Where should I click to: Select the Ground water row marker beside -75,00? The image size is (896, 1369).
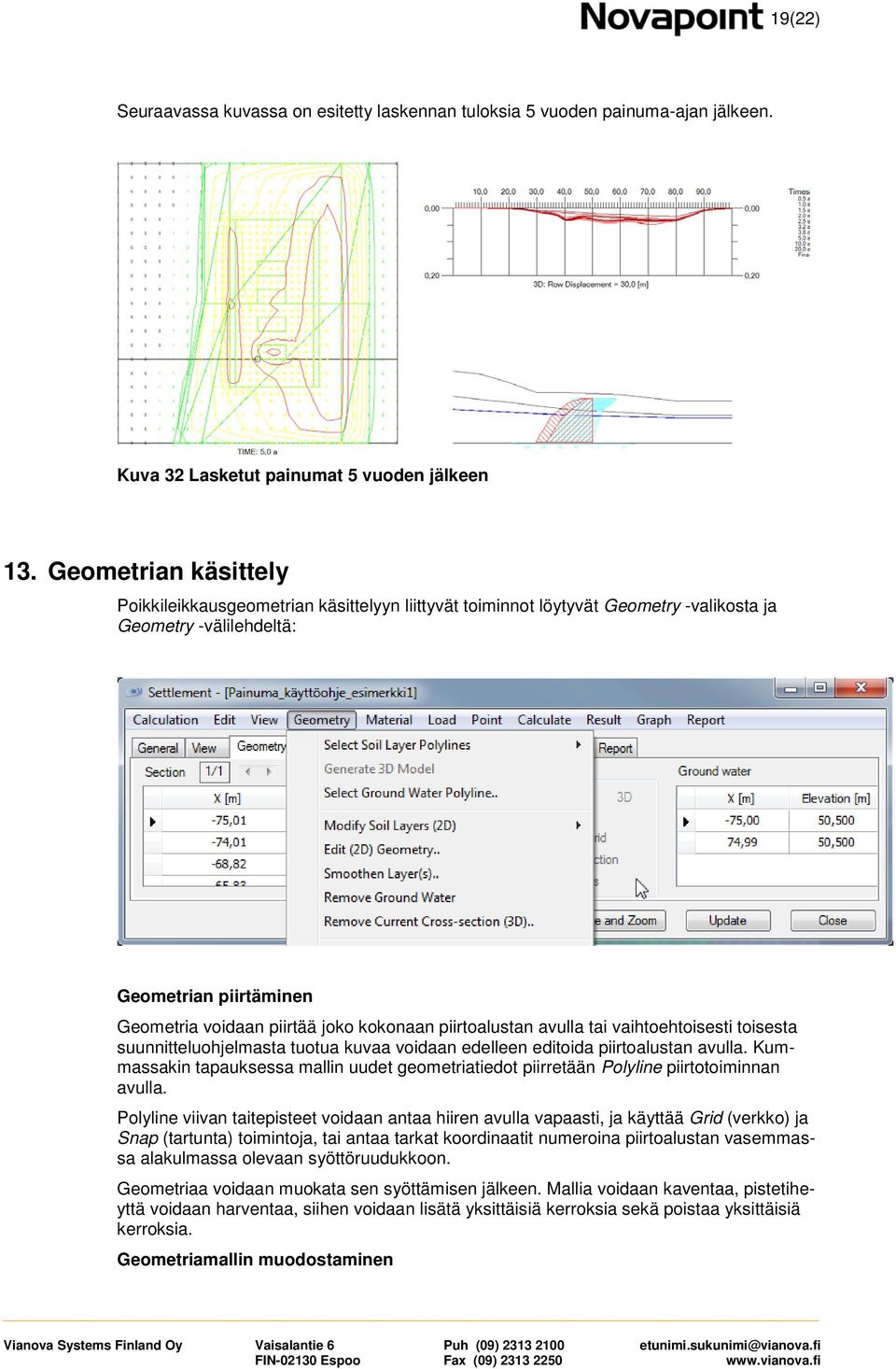[686, 821]
